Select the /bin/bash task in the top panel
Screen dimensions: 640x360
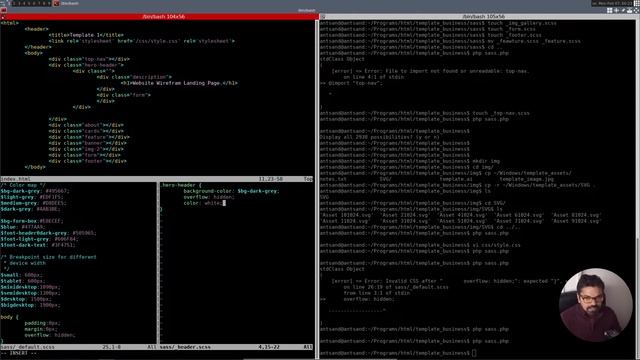(67, 3)
